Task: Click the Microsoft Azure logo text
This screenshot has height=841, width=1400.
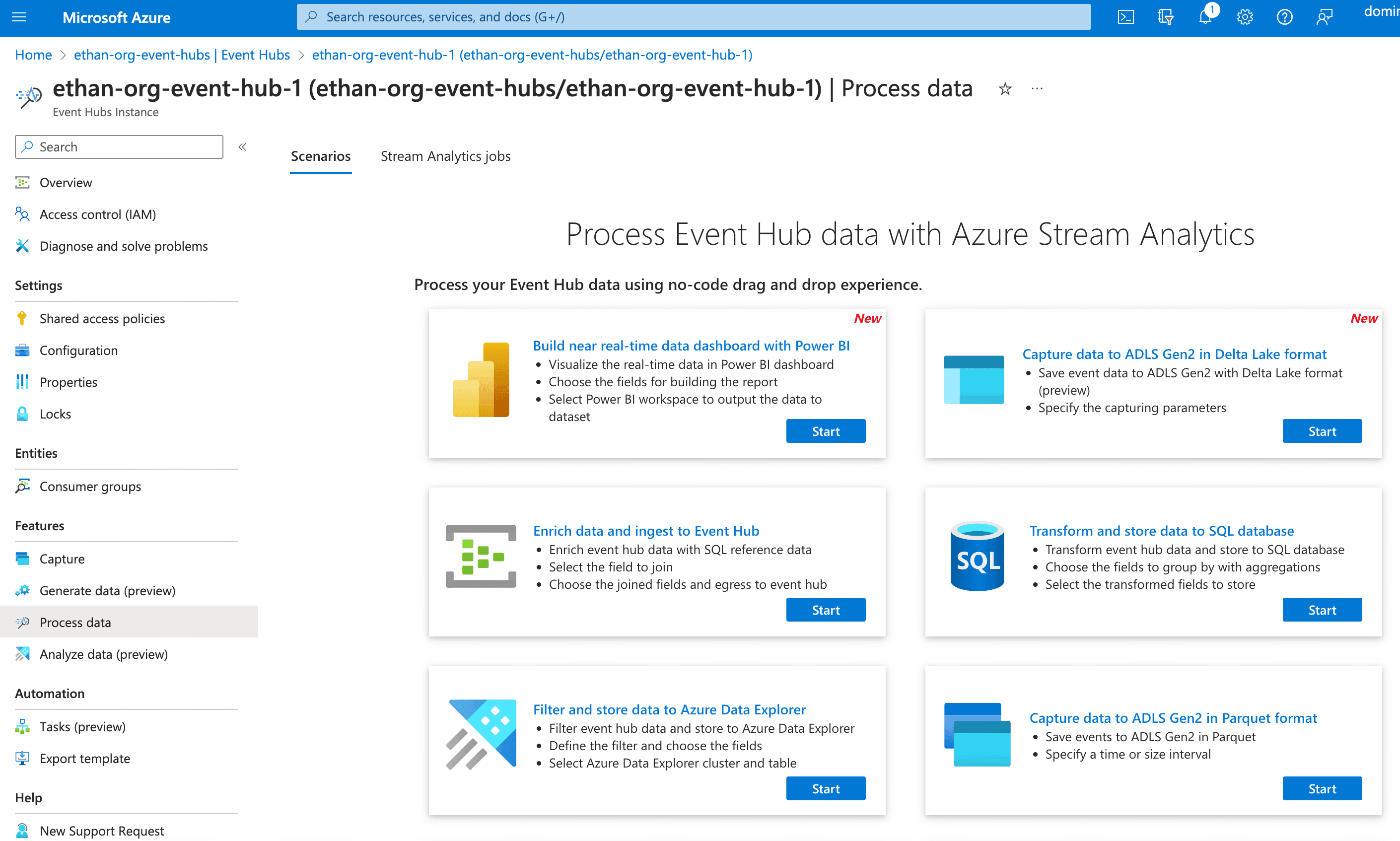Action: tap(116, 17)
